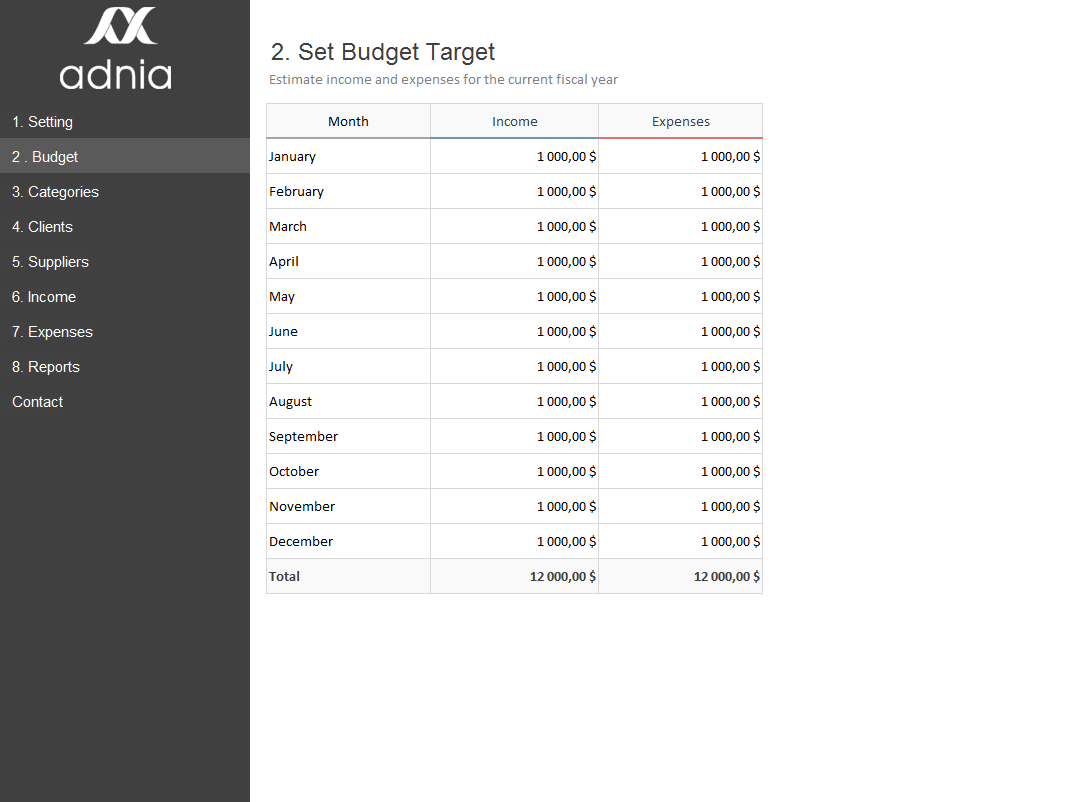Click the April expenses cell
This screenshot has width=1078, height=802.
coord(681,262)
